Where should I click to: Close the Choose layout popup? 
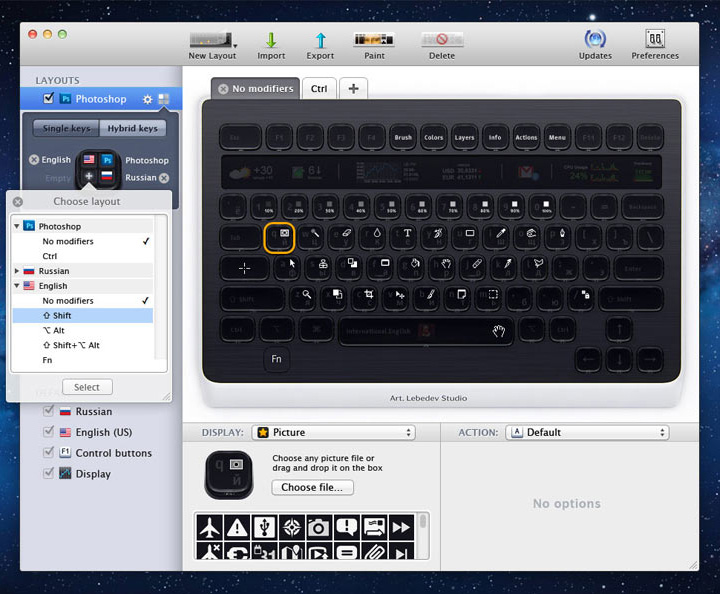pos(18,202)
